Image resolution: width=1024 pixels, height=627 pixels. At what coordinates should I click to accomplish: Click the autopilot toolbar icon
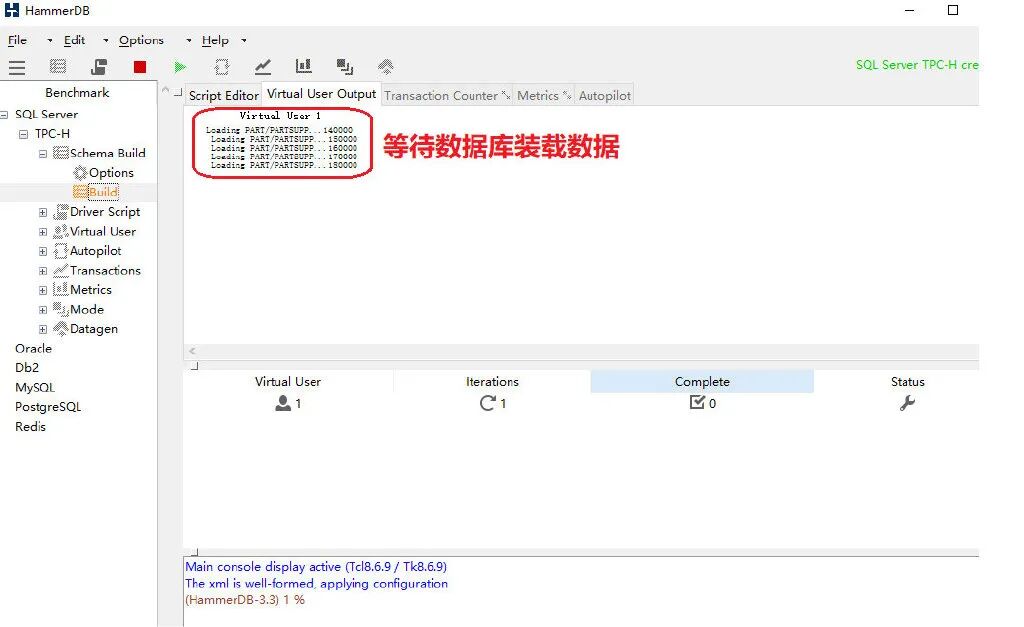[x=221, y=67]
